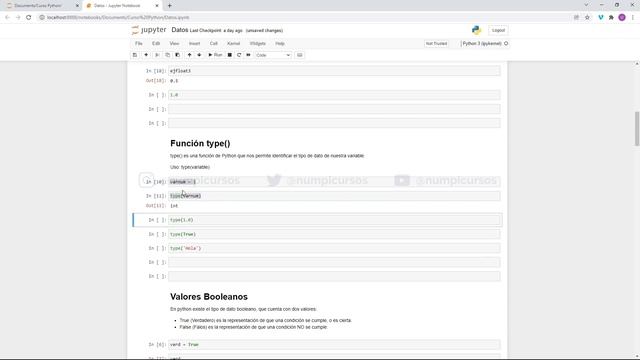Open the Cell menu
This screenshot has width=640, height=360.
(213, 43)
